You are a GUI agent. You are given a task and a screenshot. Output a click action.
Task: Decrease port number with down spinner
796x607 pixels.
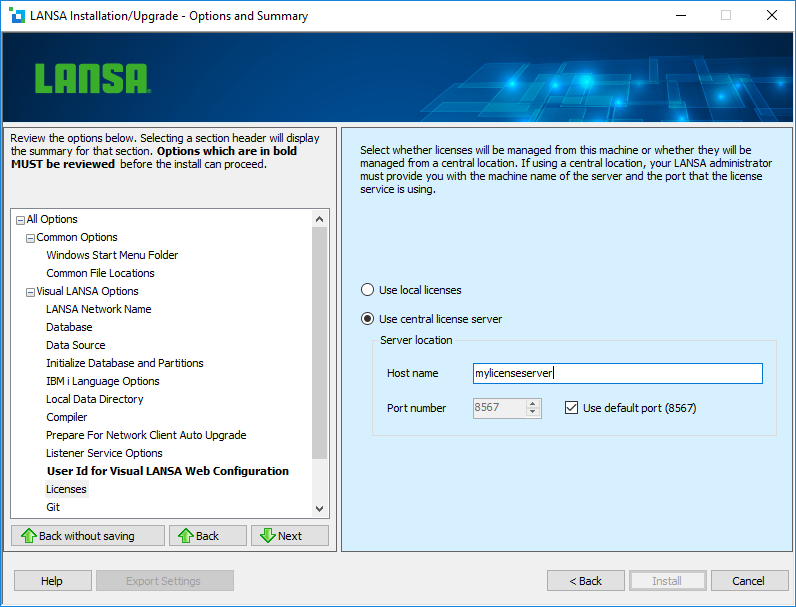click(533, 412)
